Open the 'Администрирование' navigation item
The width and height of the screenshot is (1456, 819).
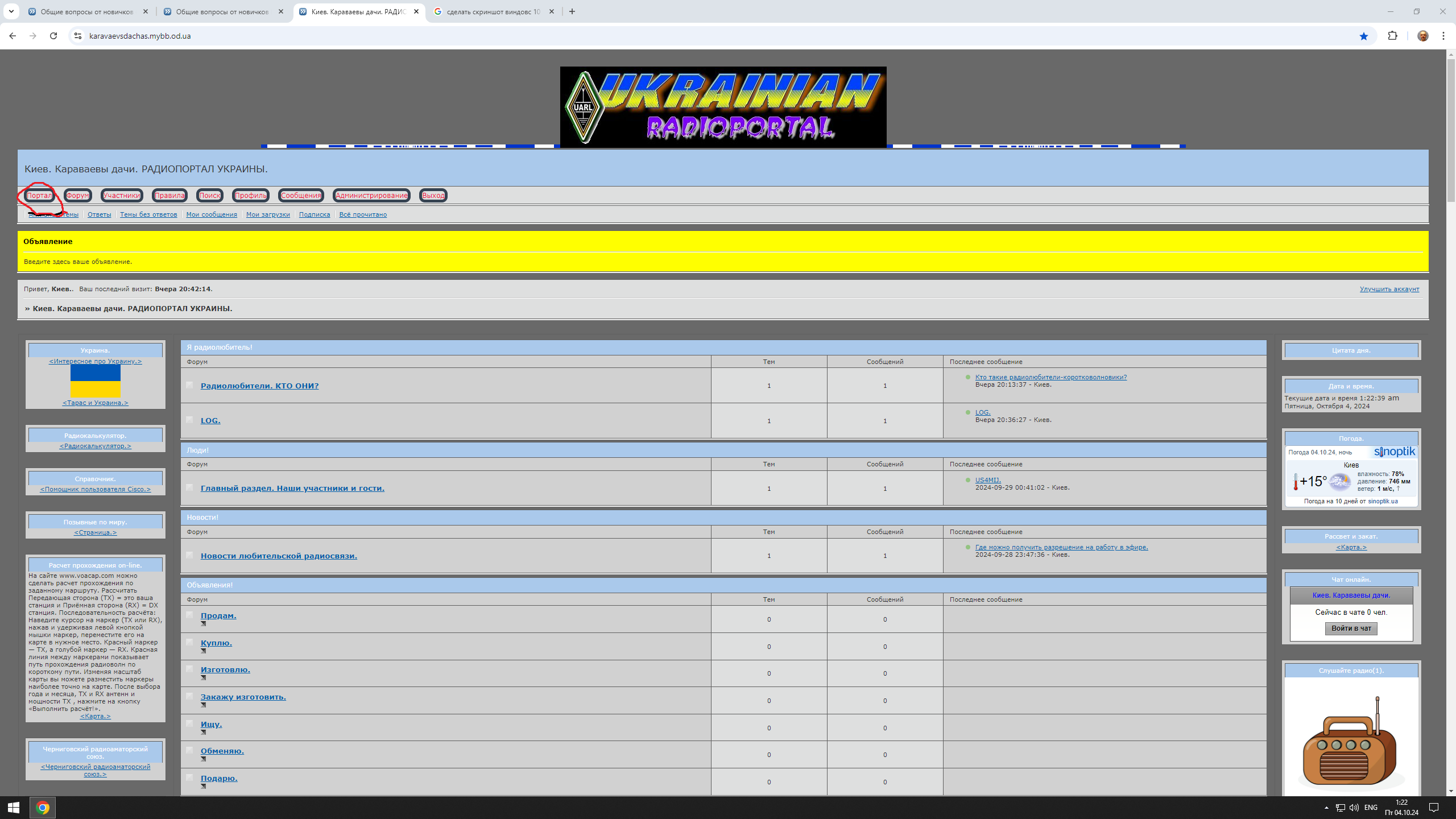pyautogui.click(x=371, y=196)
